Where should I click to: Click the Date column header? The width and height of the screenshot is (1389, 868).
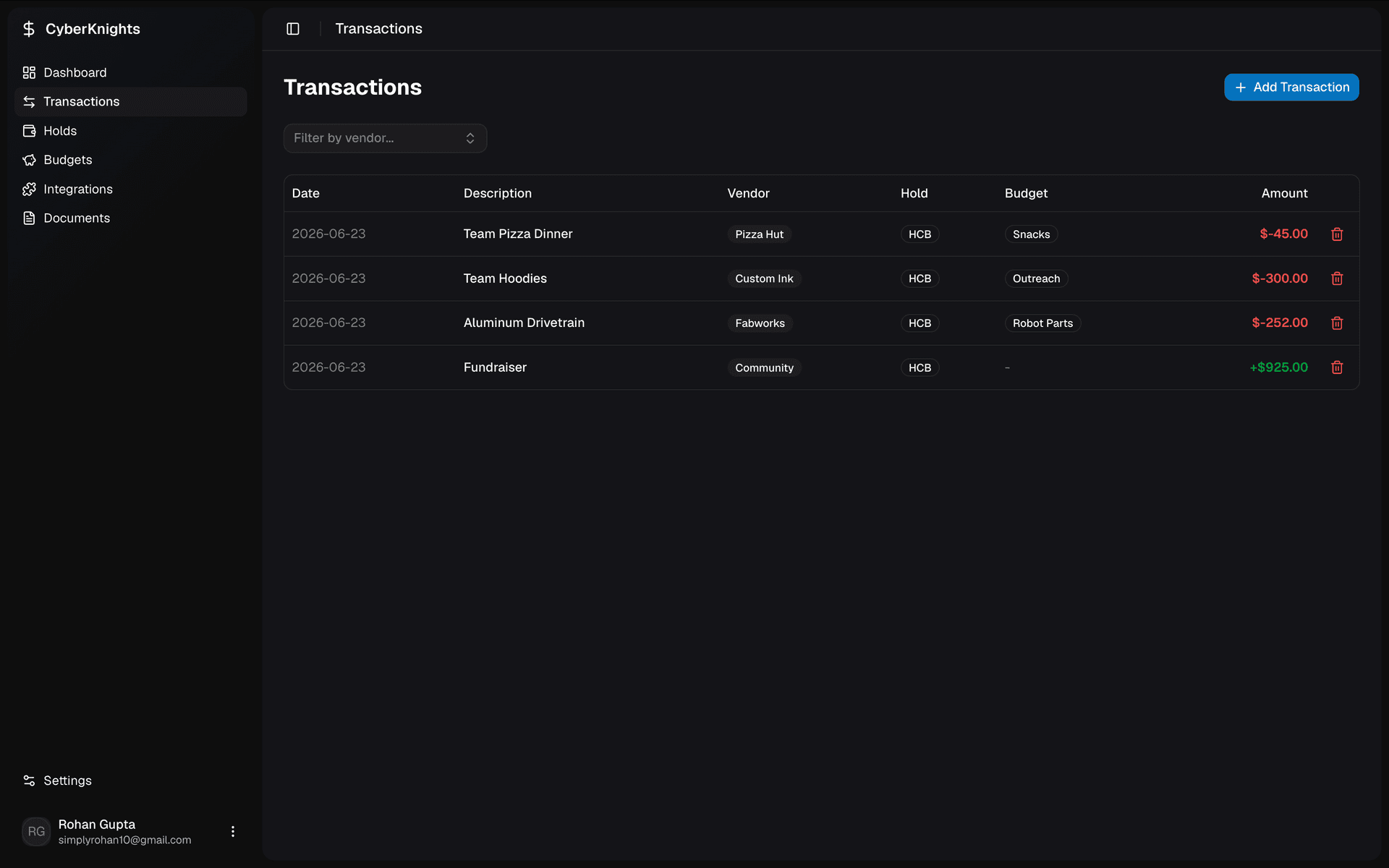coord(305,193)
